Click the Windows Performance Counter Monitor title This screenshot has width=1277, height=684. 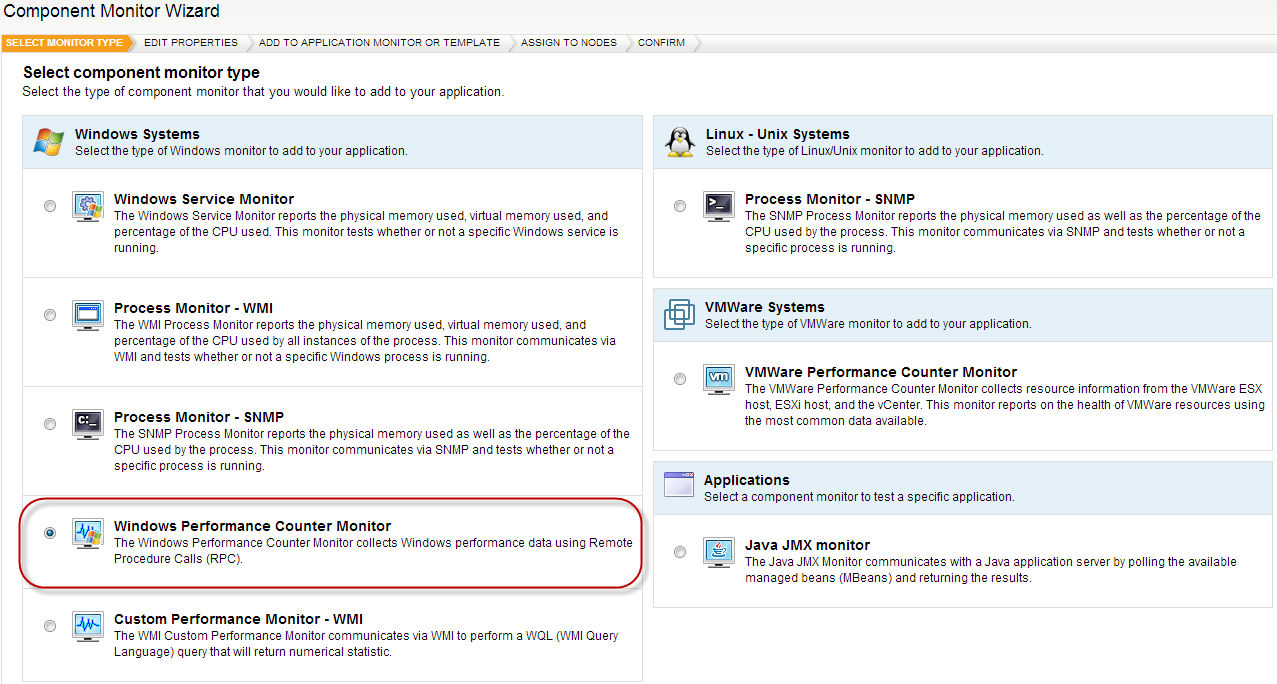tap(252, 526)
